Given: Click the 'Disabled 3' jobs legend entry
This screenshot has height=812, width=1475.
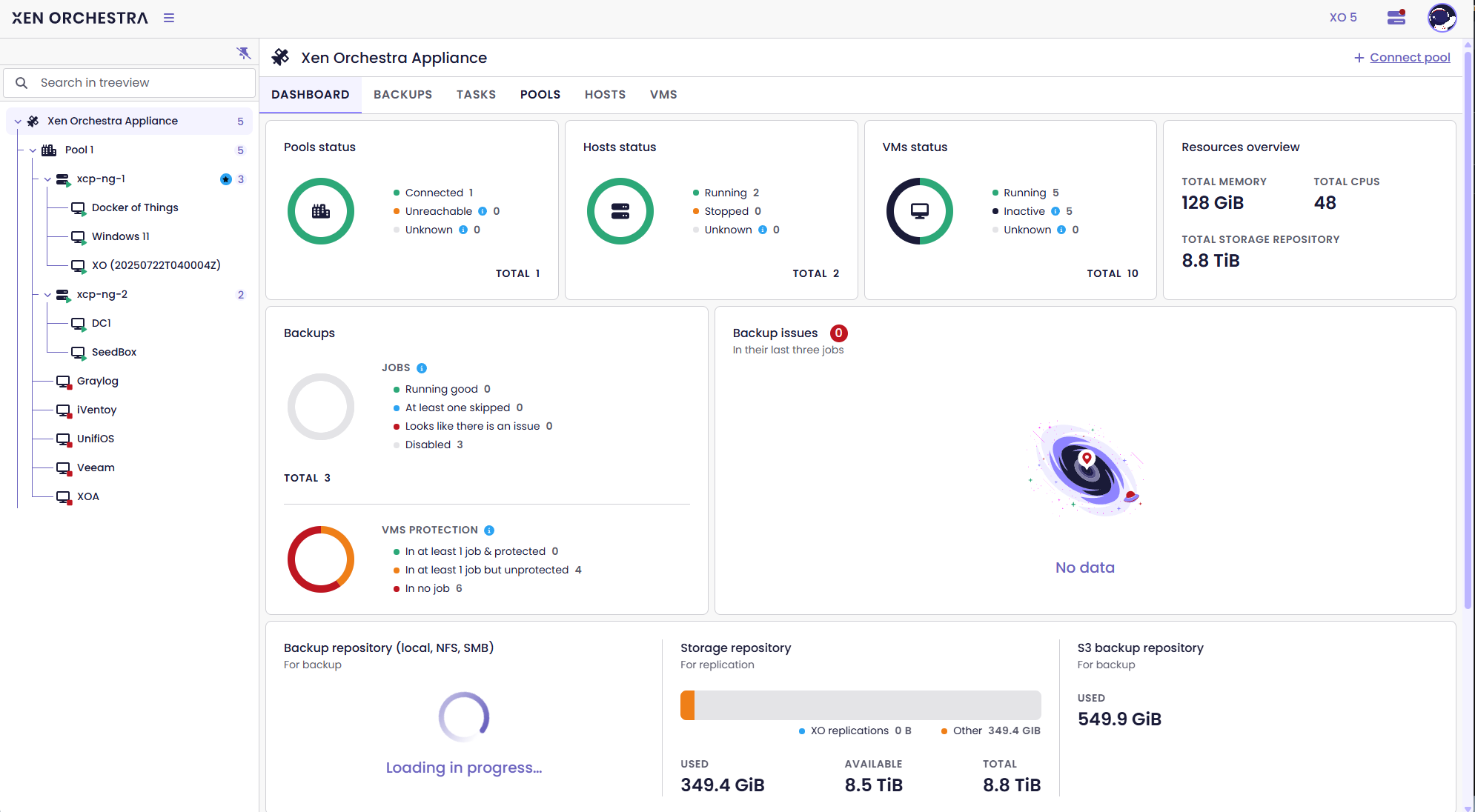Looking at the screenshot, I should pyautogui.click(x=428, y=445).
